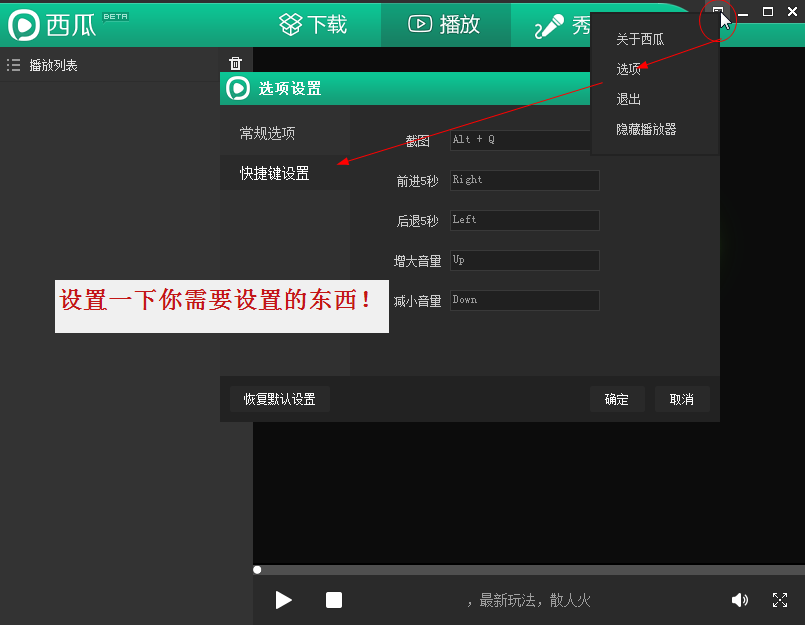This screenshot has width=805, height=625.
Task: Enter fullscreen with the expand icon
Action: (x=780, y=600)
